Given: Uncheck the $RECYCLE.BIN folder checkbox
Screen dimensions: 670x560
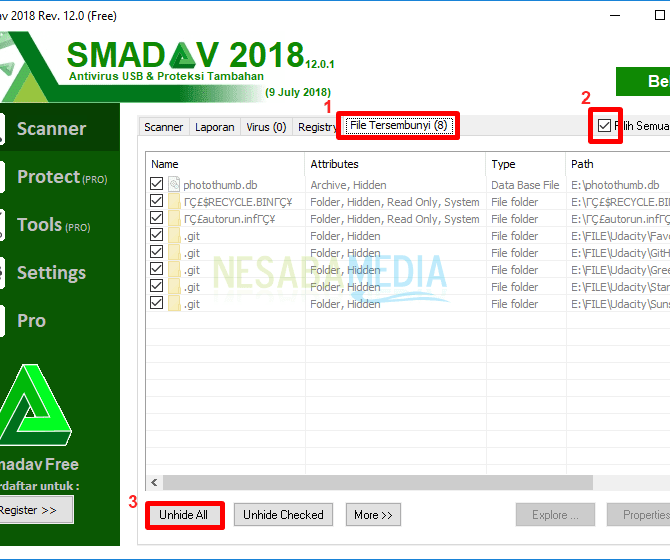Looking at the screenshot, I should click(x=156, y=201).
